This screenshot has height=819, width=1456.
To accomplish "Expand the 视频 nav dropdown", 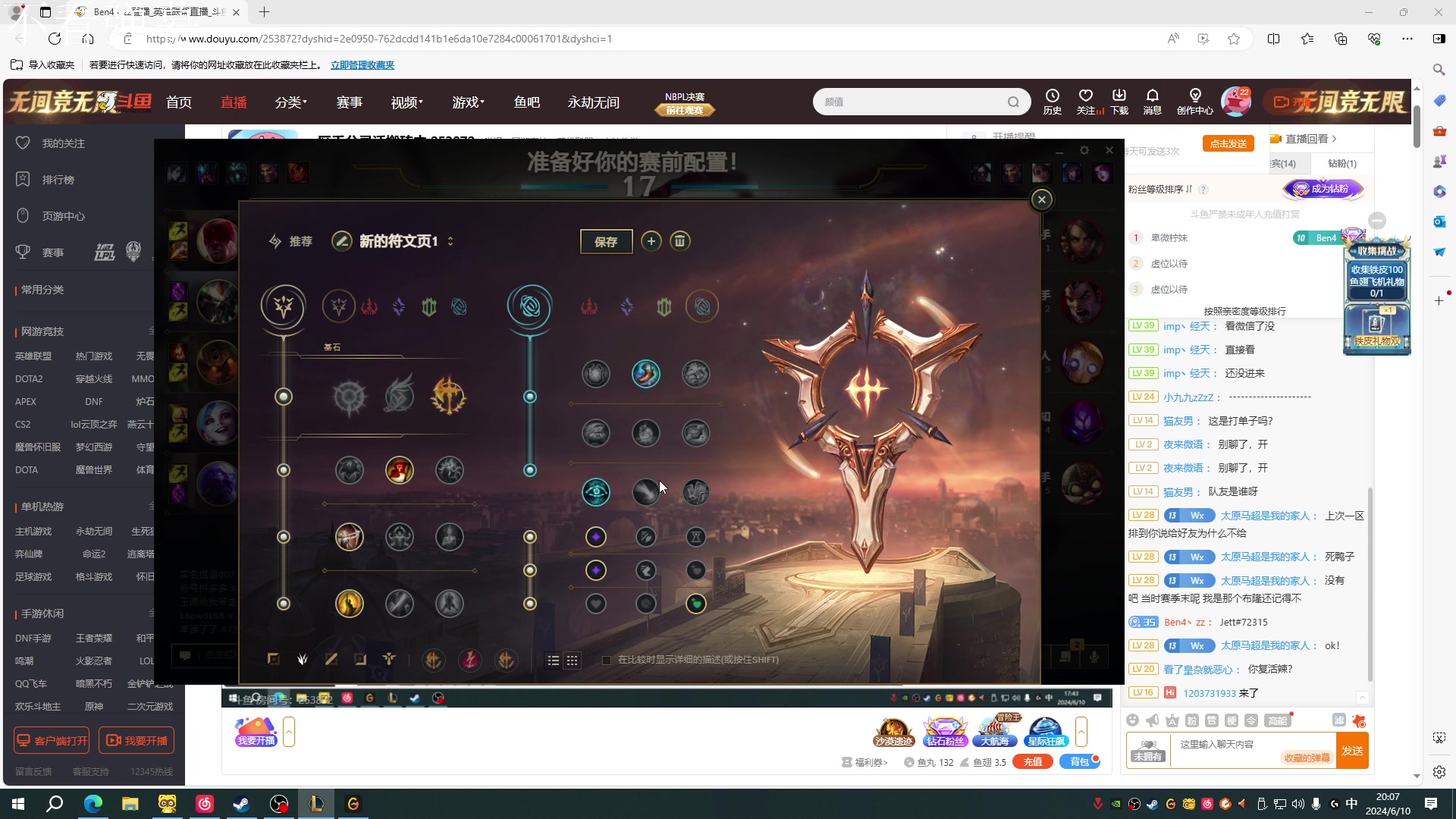I will [x=407, y=102].
